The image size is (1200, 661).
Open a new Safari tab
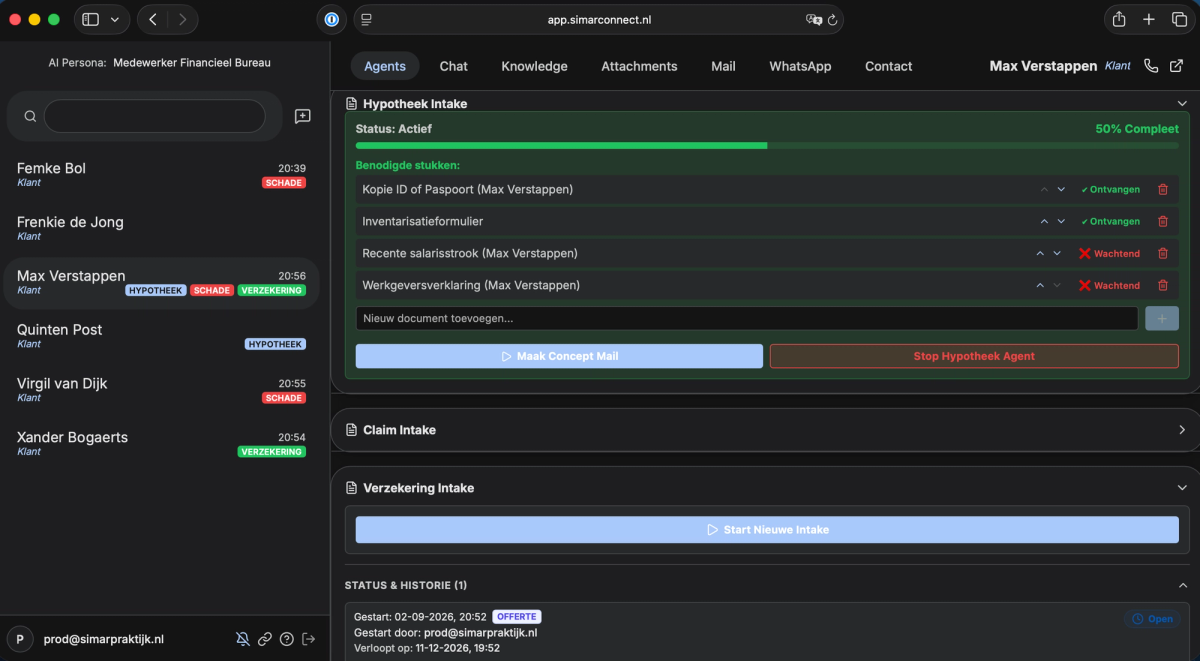pos(1149,19)
